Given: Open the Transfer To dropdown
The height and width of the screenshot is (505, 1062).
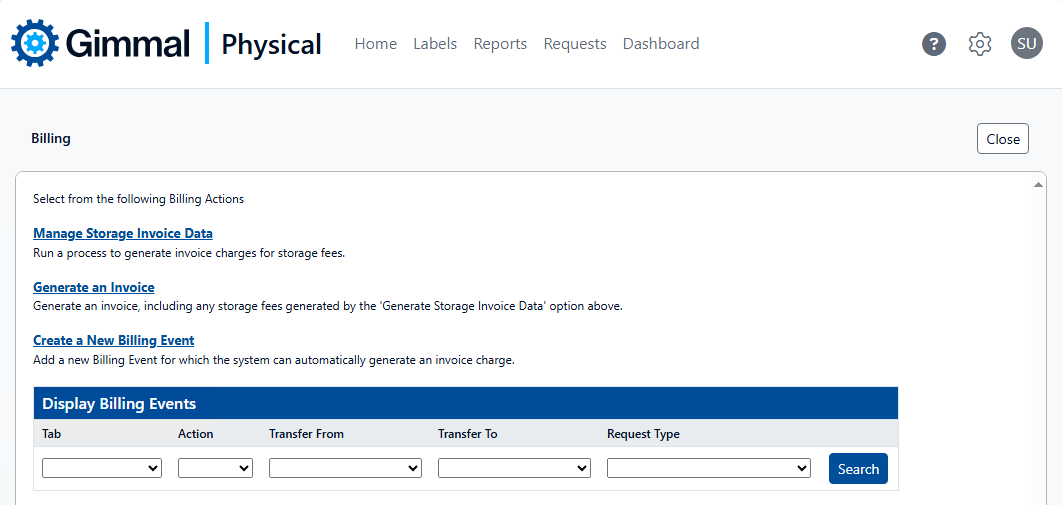Looking at the screenshot, I should click(x=514, y=468).
